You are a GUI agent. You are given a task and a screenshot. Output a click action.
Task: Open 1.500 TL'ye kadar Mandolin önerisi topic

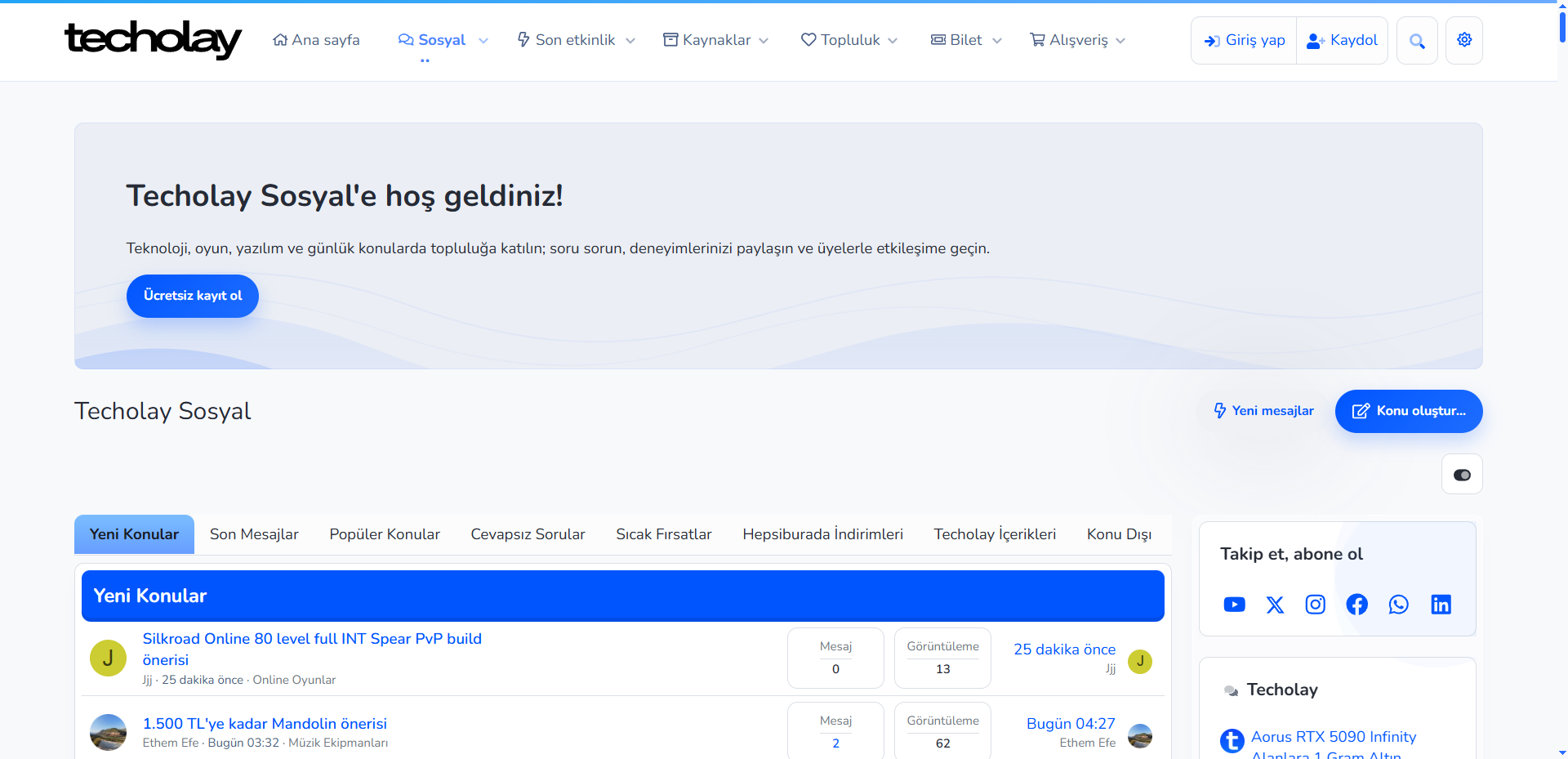pos(265,724)
